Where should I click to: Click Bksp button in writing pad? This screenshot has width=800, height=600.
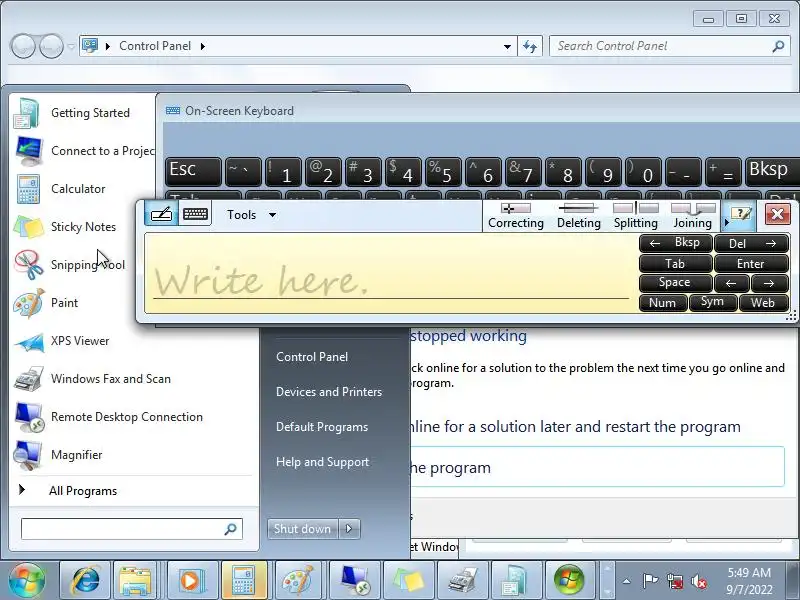pyautogui.click(x=676, y=243)
